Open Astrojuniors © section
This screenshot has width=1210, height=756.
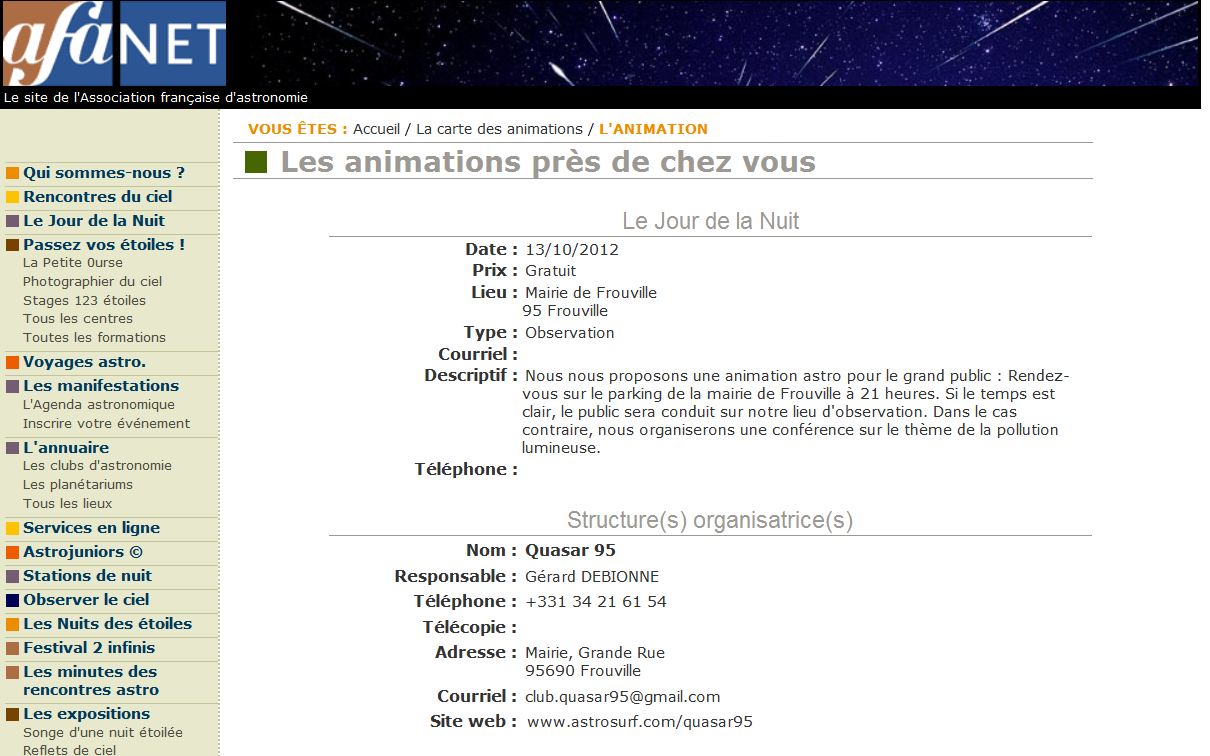(83, 552)
